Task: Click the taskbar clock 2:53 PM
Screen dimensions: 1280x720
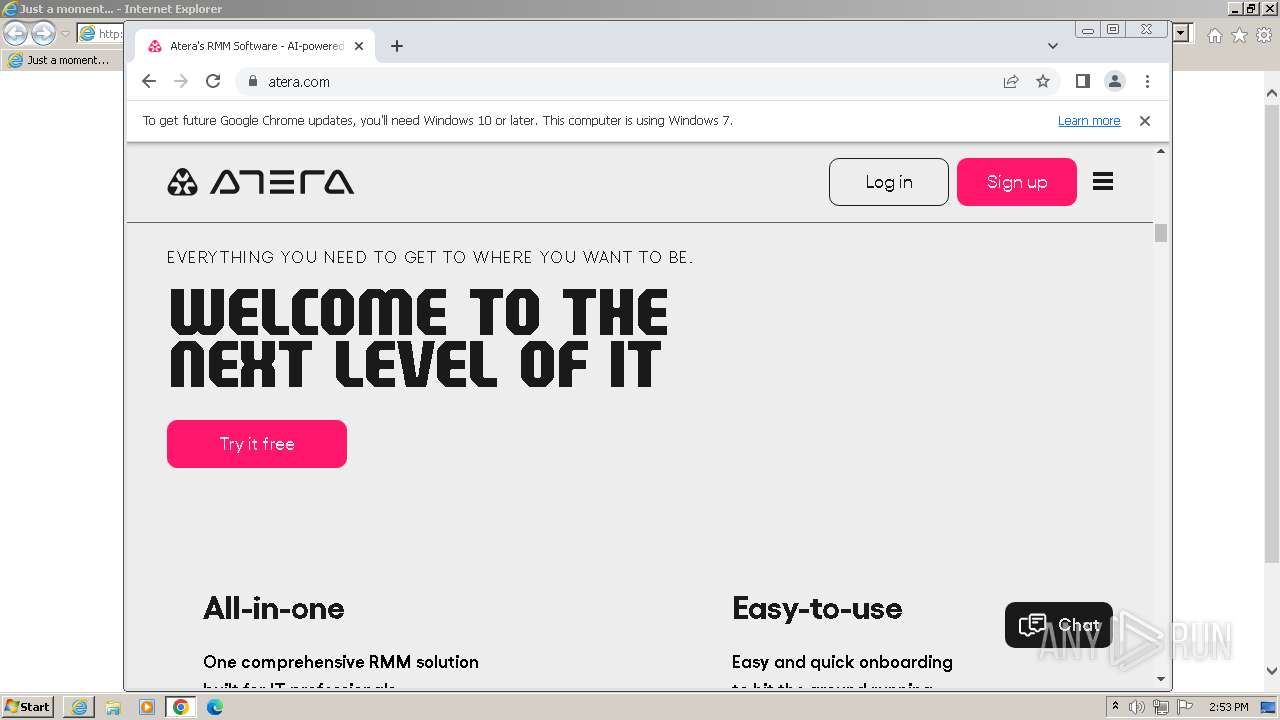Action: tap(1228, 707)
